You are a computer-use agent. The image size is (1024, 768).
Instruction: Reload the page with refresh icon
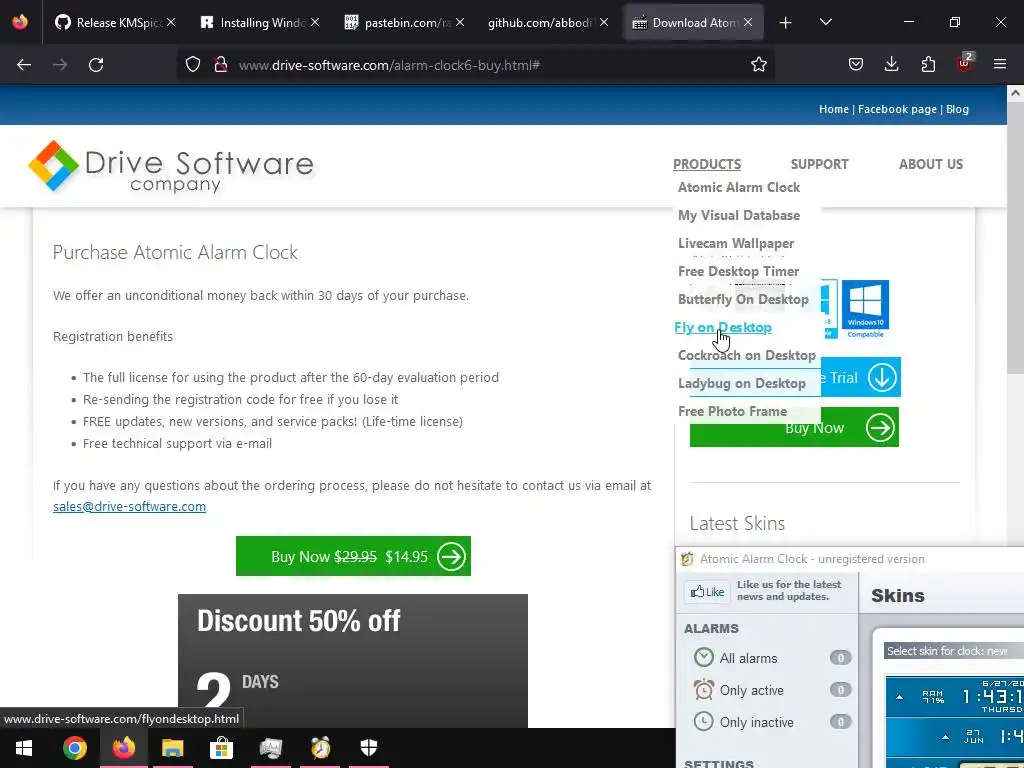96,65
